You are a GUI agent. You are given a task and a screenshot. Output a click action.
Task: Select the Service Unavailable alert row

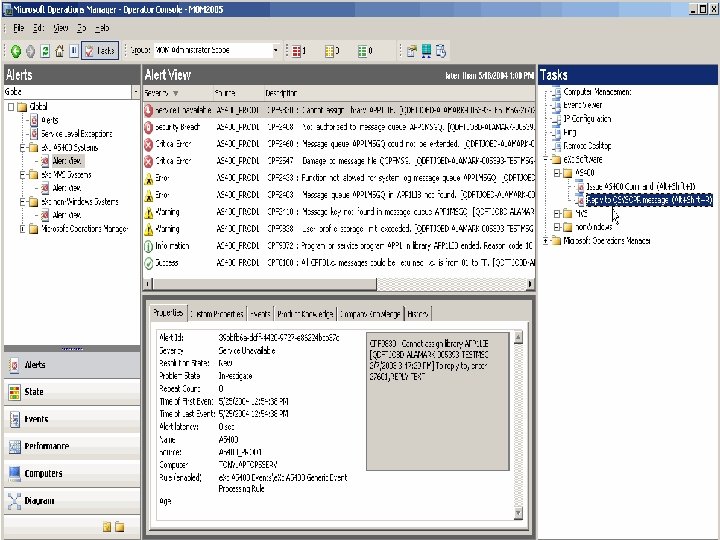(x=339, y=110)
